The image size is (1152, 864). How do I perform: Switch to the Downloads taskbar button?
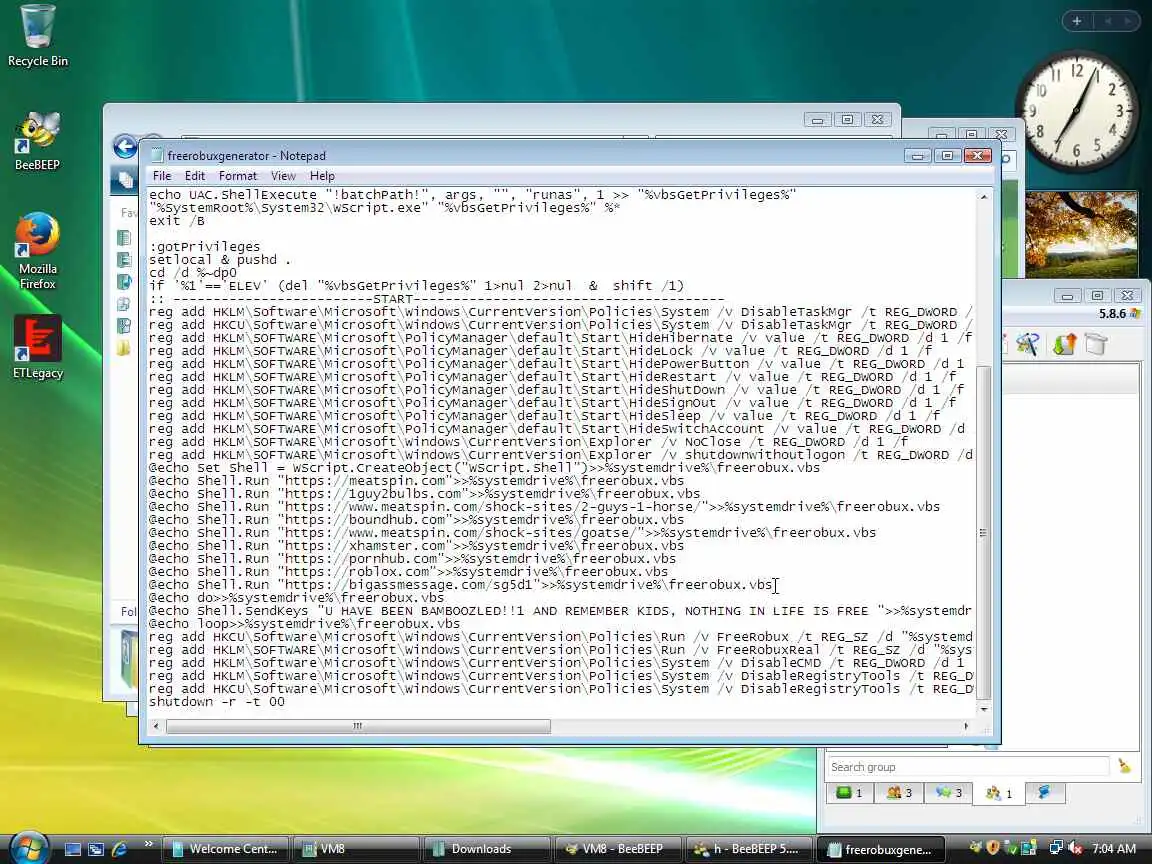488,849
